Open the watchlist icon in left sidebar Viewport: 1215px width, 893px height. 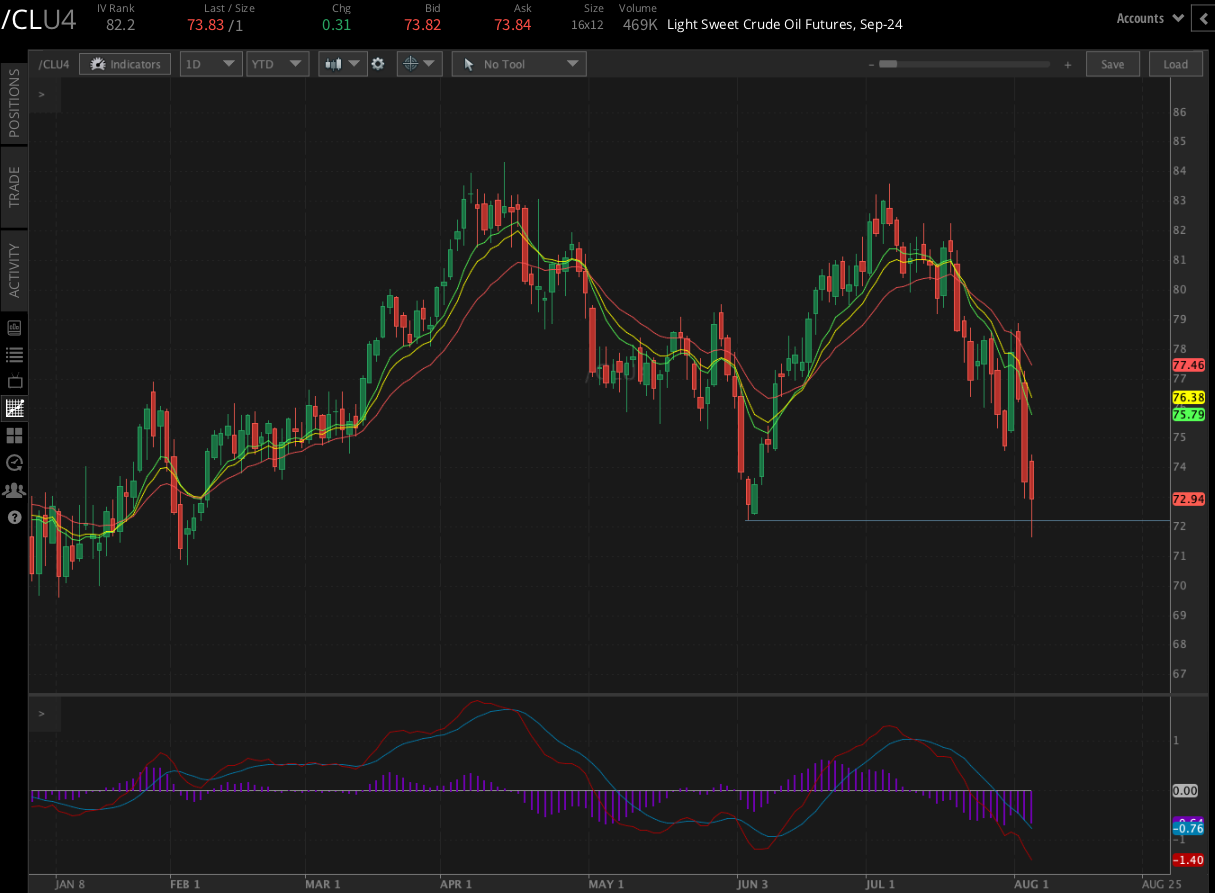click(14, 354)
